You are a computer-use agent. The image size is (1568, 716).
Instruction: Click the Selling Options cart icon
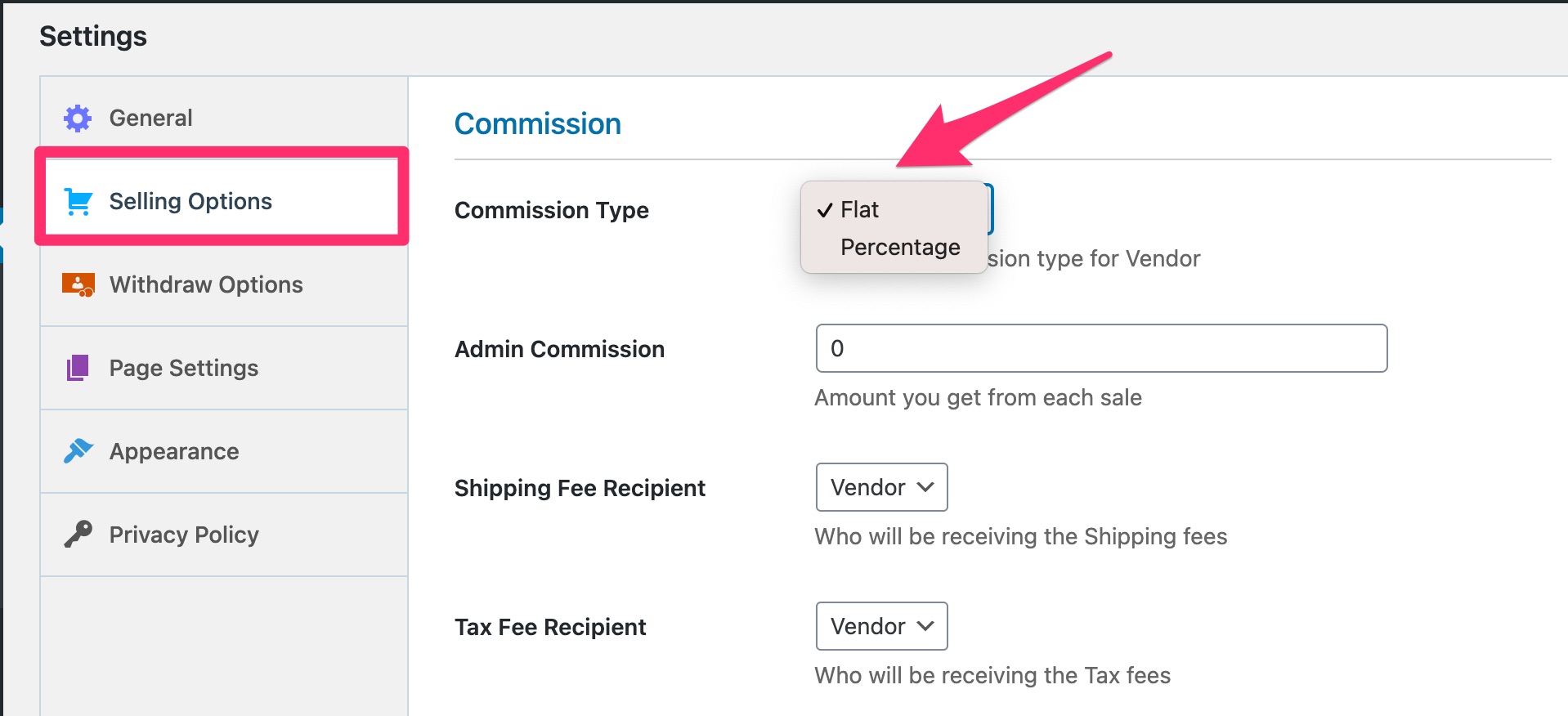(x=78, y=201)
